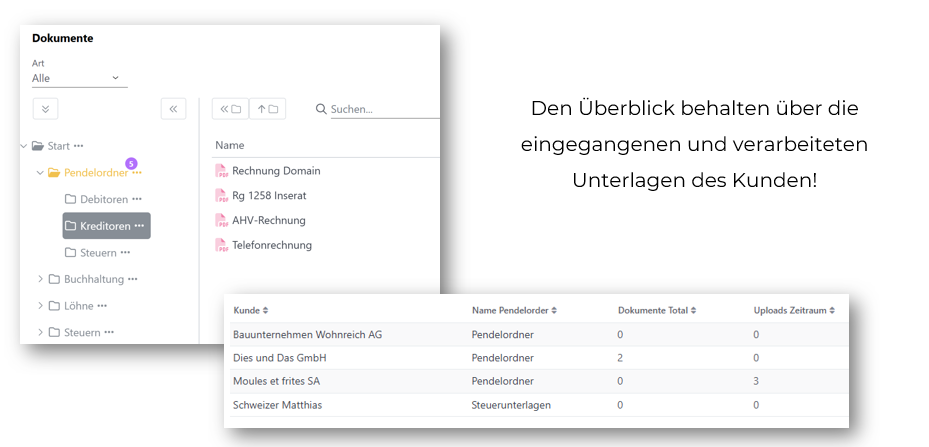Open the PDF icon of Rechnung Domain
Screen dimensions: 929x447
pos(222,171)
